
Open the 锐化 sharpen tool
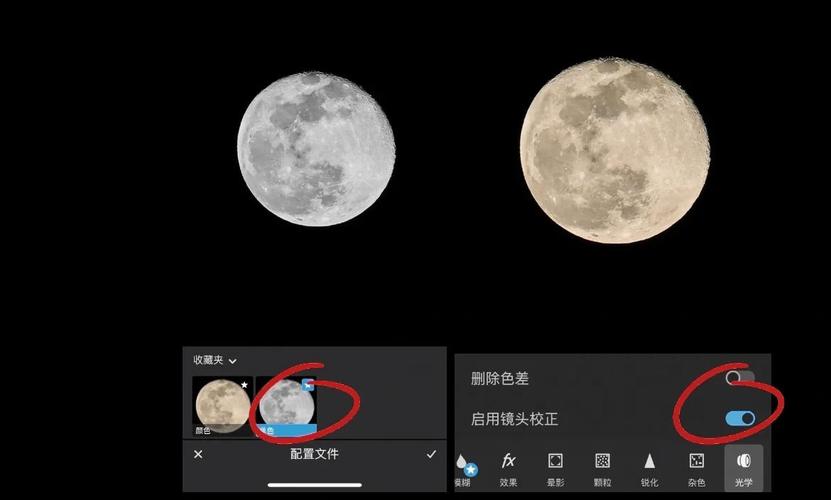649,470
